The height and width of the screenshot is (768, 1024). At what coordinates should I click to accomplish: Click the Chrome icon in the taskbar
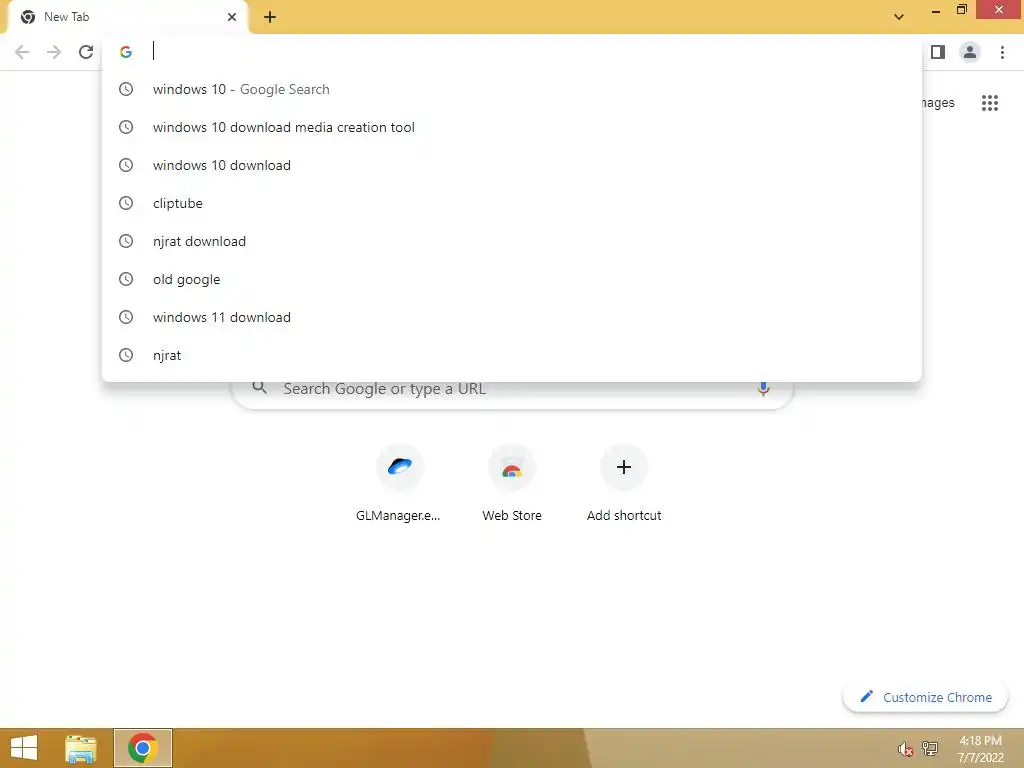tap(143, 748)
